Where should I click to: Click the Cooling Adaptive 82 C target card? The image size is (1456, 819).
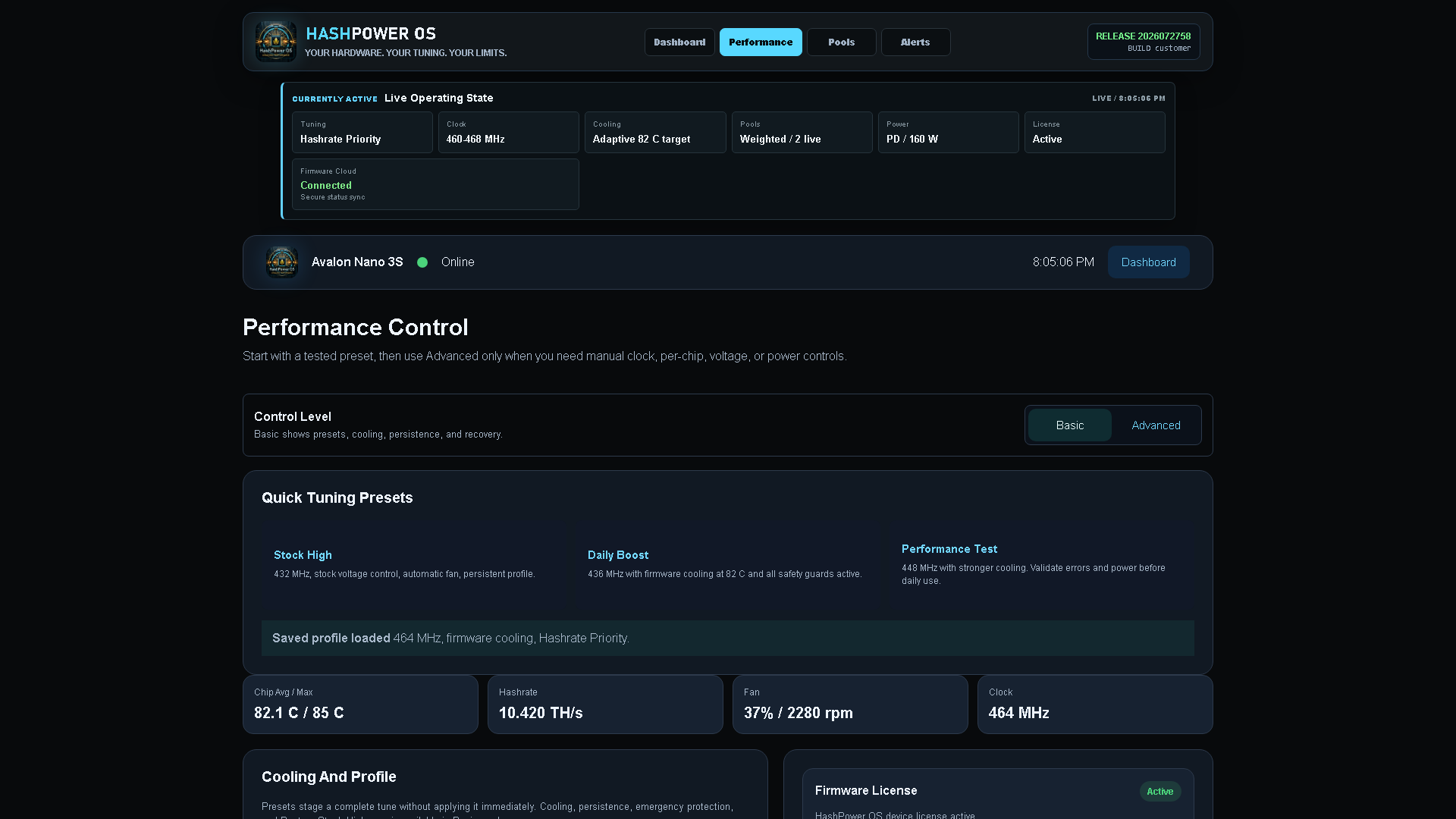[x=655, y=133]
